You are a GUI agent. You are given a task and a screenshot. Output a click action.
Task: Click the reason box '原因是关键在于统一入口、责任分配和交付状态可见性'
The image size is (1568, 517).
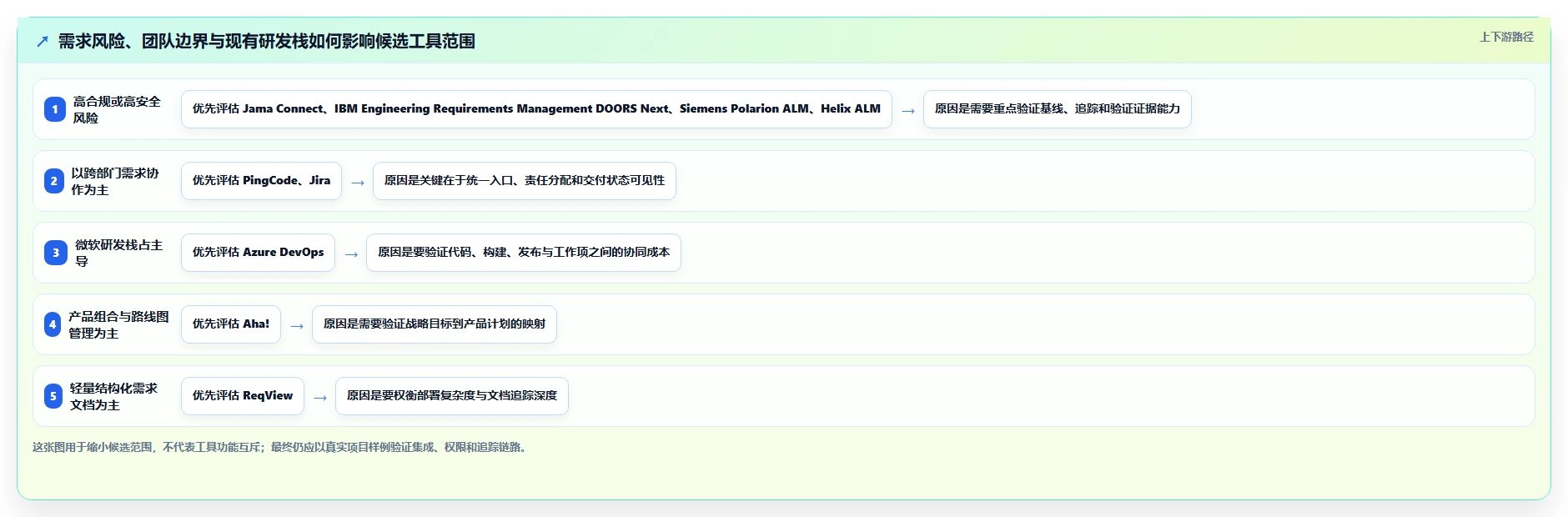pyautogui.click(x=525, y=181)
